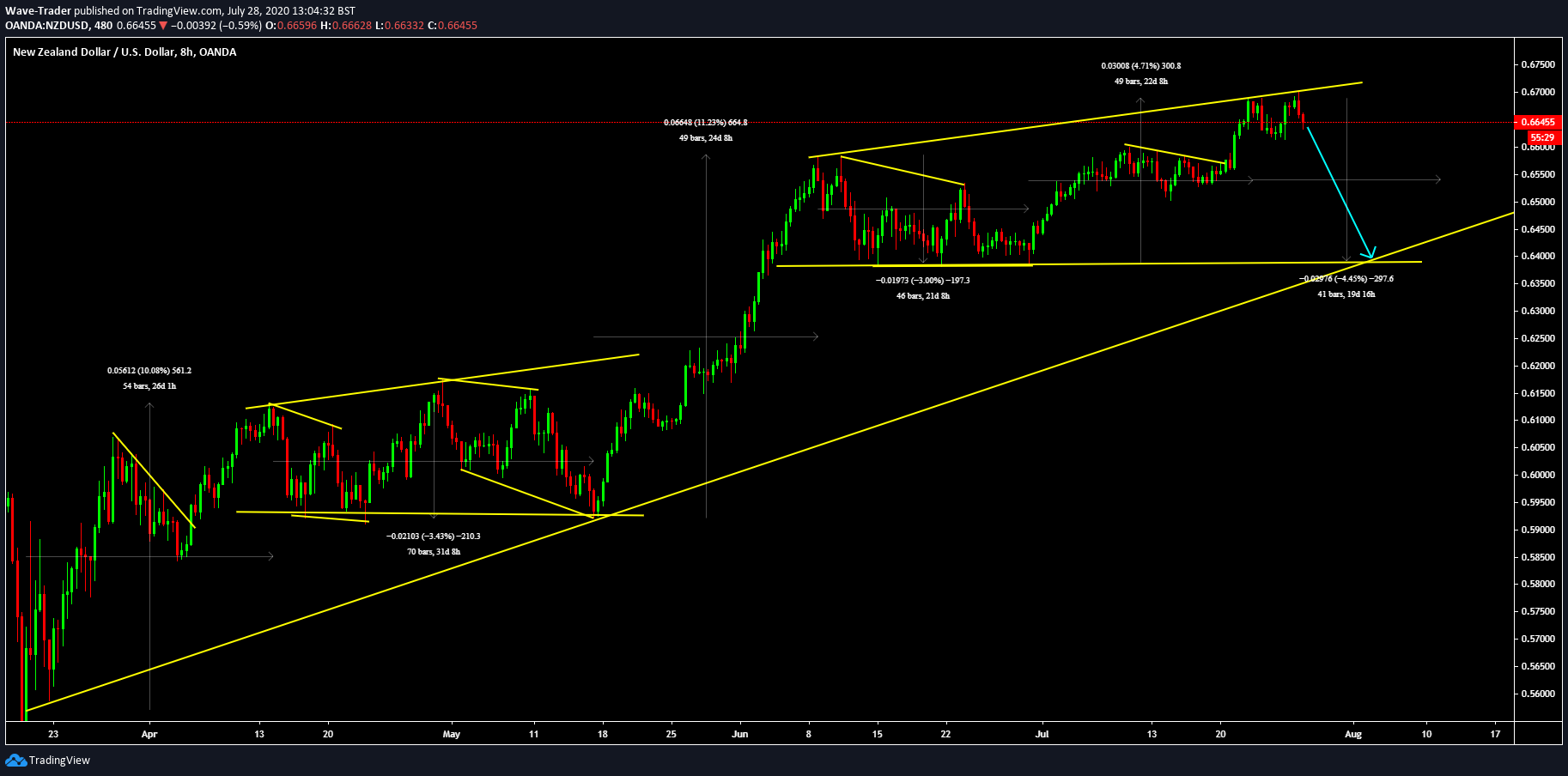The width and height of the screenshot is (1568, 776).
Task: Click the red current price tag 0.66455 on the price axis
Action: (1538, 122)
